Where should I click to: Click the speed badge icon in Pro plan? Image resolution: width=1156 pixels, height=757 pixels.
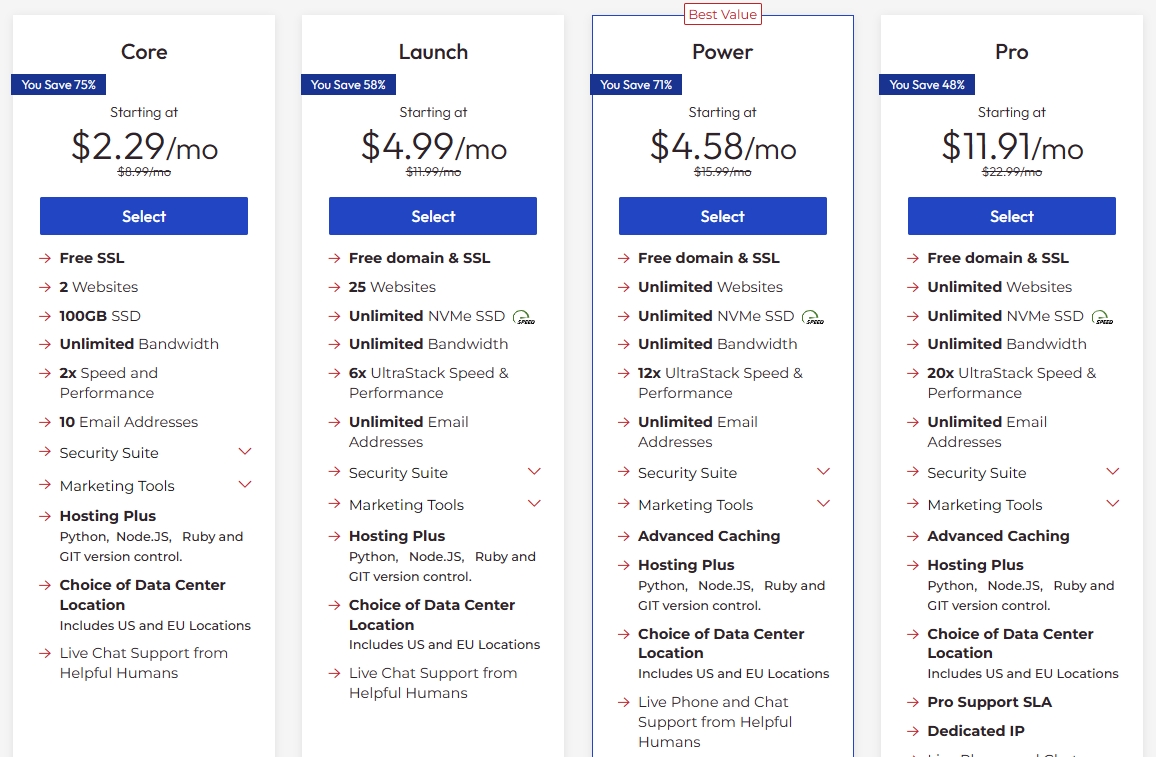click(1102, 317)
